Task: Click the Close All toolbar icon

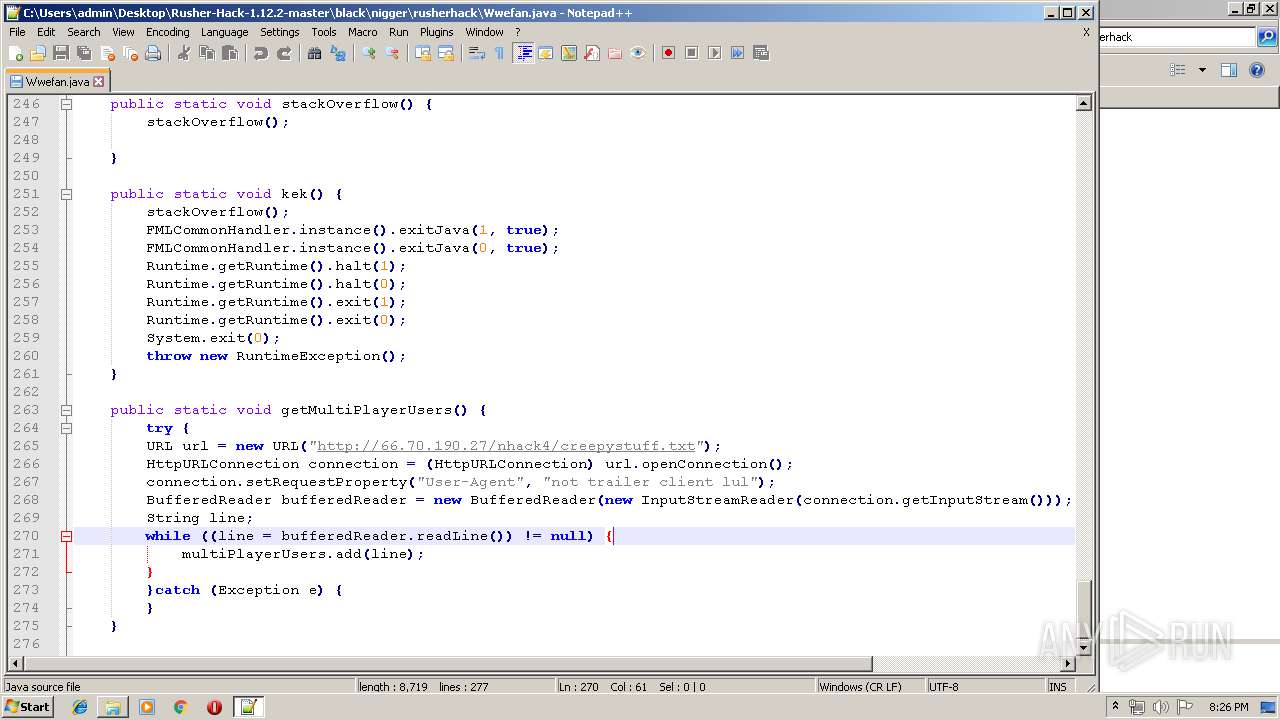Action: (130, 53)
